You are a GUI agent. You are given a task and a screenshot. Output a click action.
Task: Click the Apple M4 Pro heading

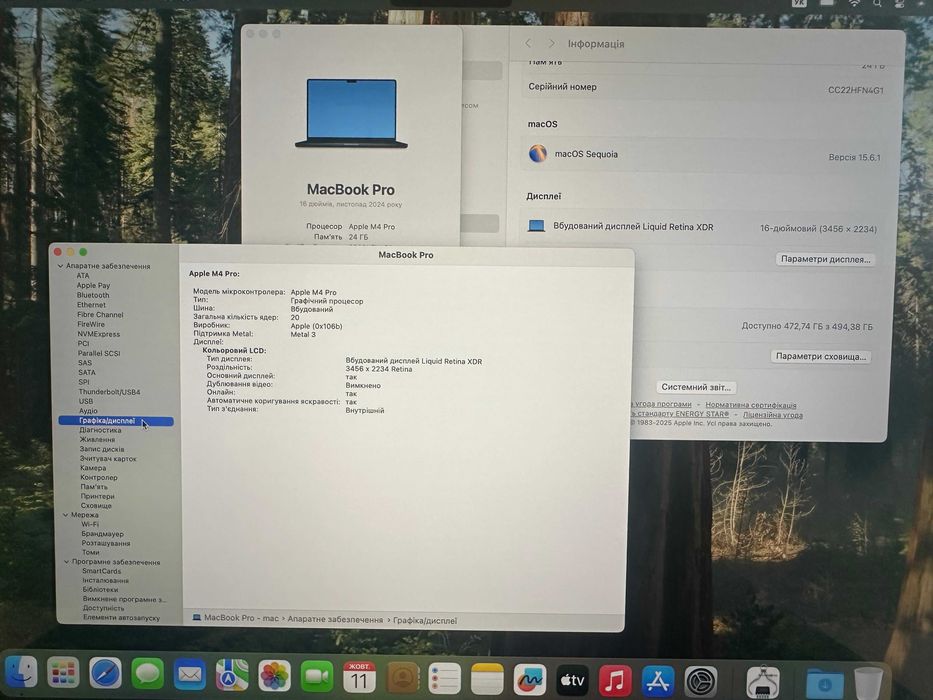point(214,274)
